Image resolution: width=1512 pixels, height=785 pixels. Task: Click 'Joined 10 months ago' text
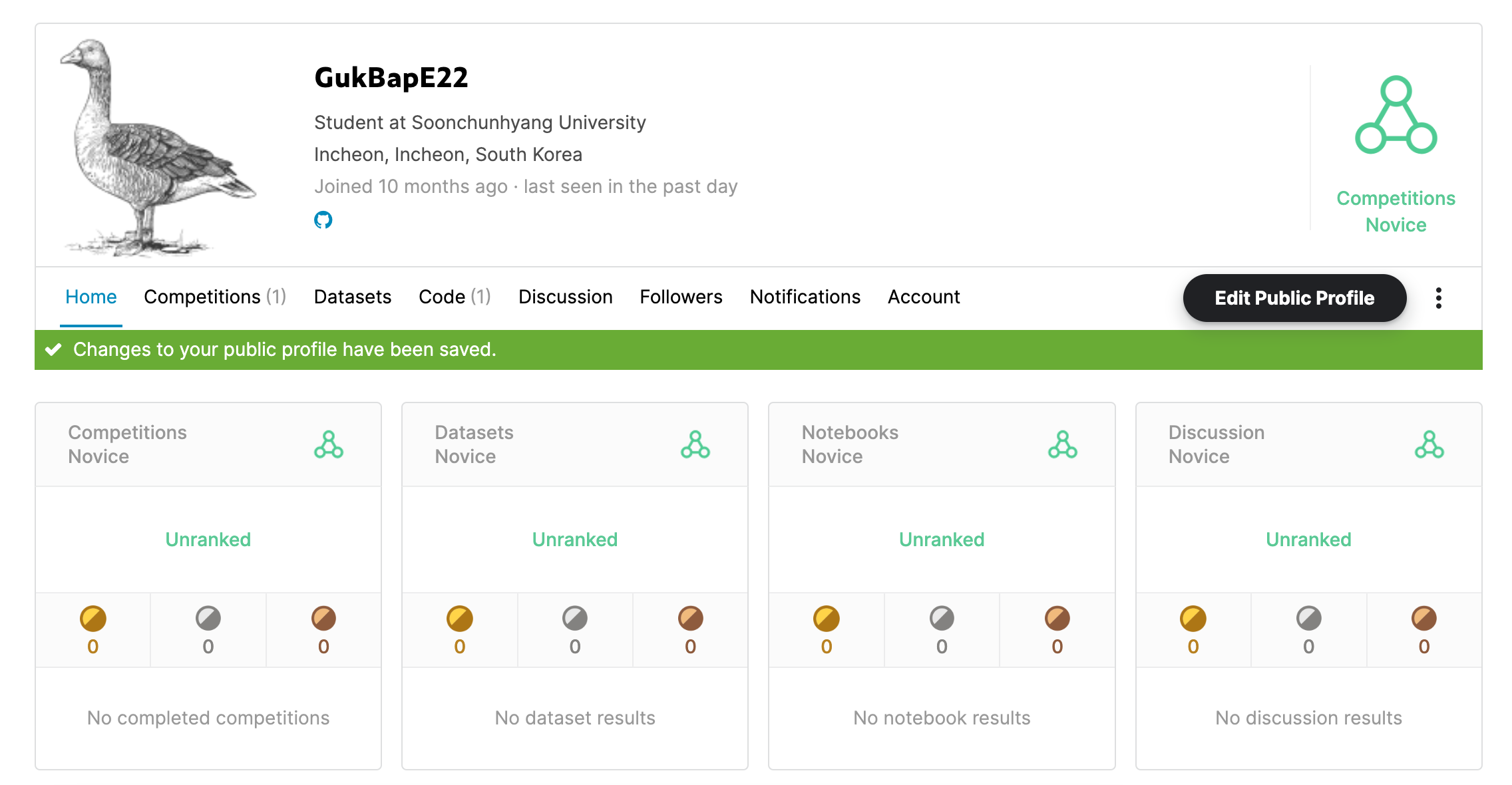click(x=411, y=187)
